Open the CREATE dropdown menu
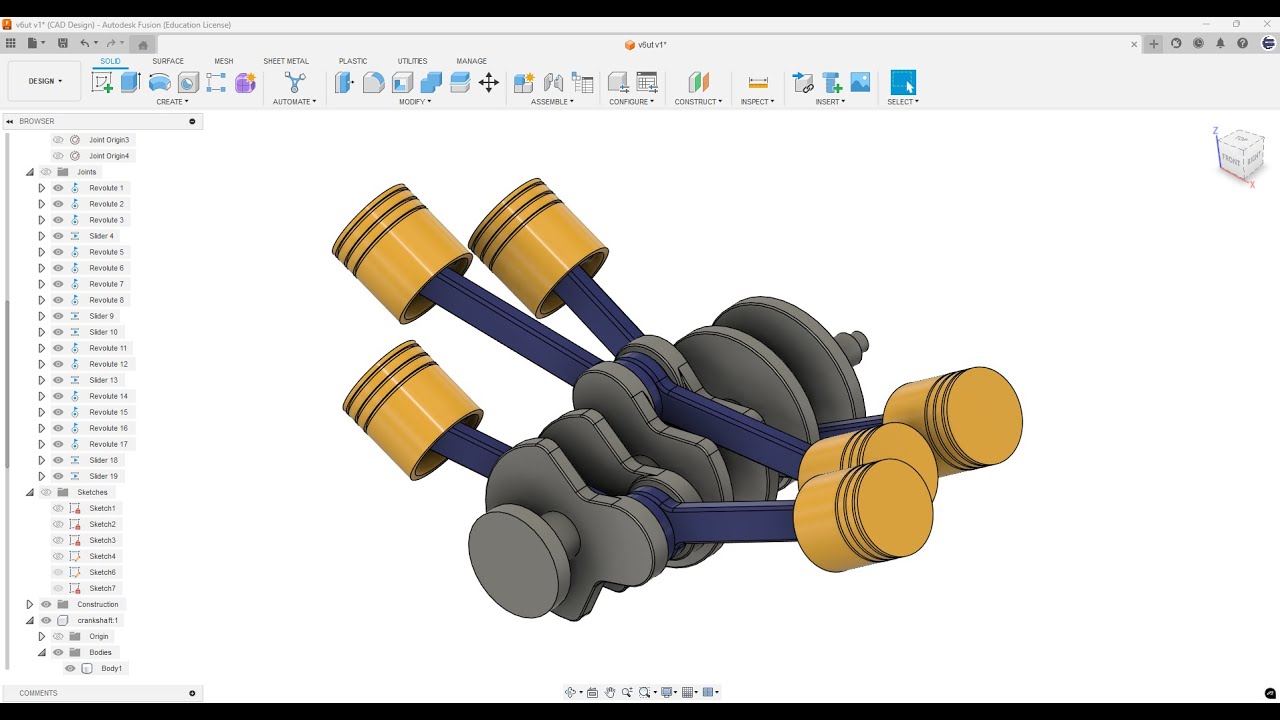Image resolution: width=1280 pixels, height=720 pixels. pos(172,102)
